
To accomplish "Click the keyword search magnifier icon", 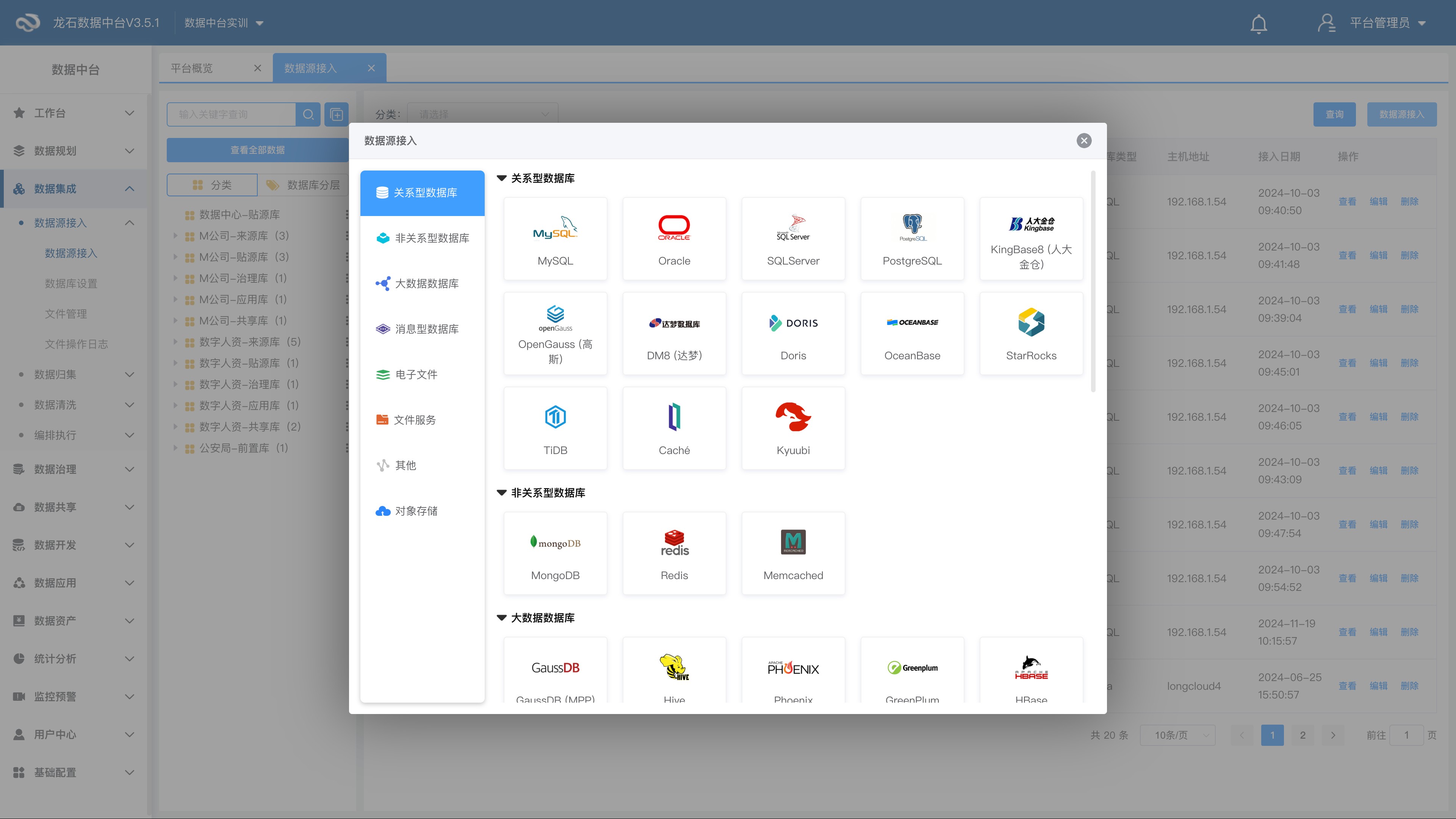I will (308, 114).
